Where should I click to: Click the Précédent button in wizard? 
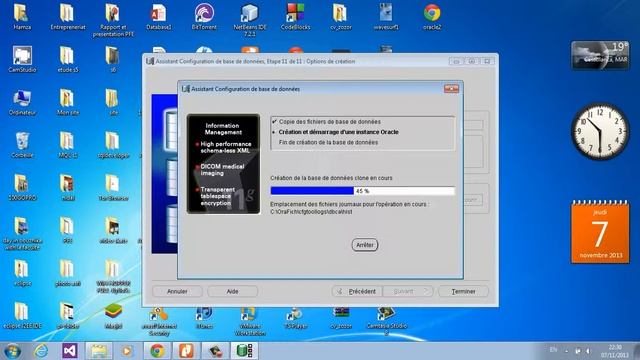(x=357, y=291)
